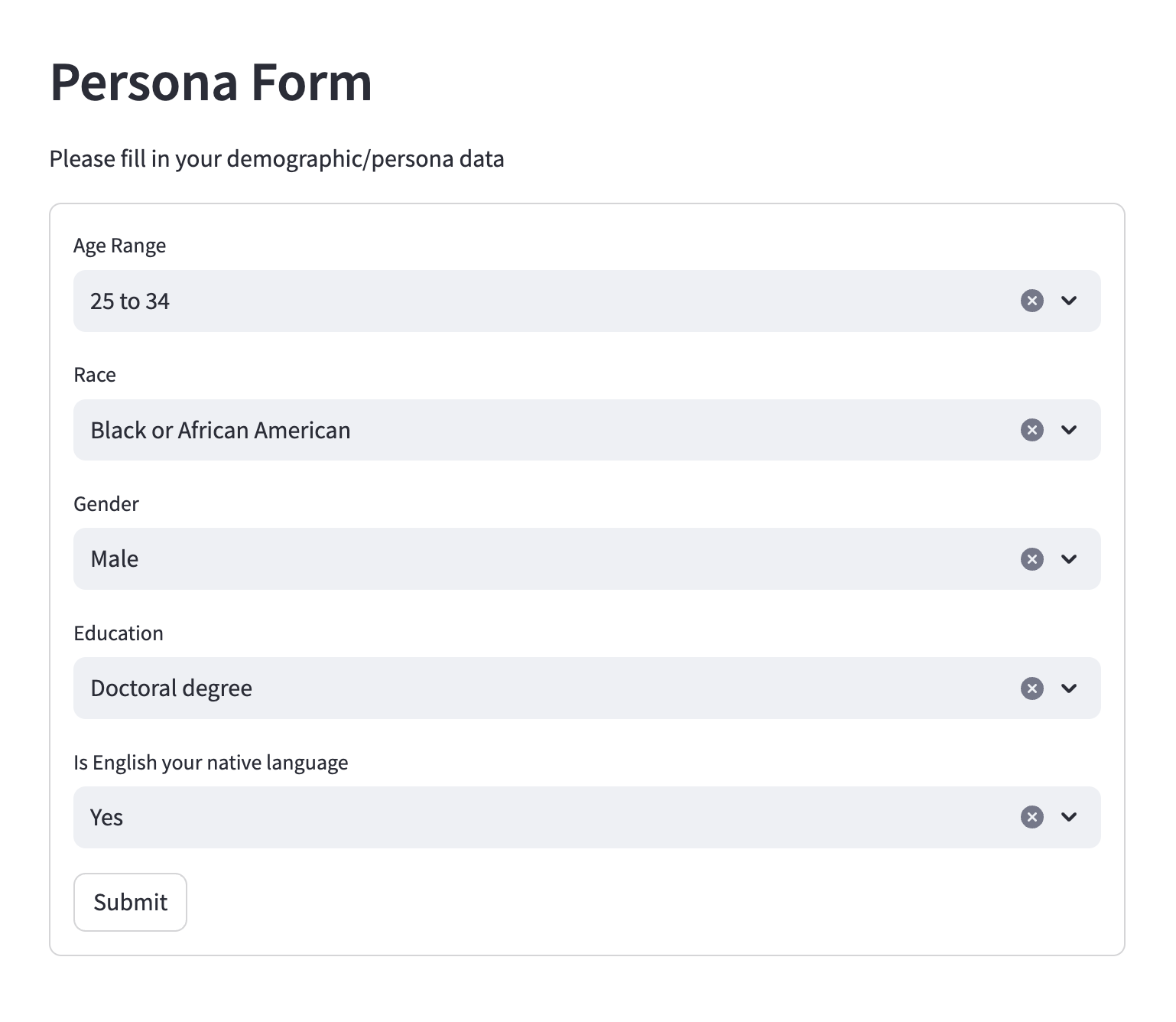Image resolution: width=1176 pixels, height=1022 pixels.
Task: Clear the native language selection
Action: (1032, 818)
